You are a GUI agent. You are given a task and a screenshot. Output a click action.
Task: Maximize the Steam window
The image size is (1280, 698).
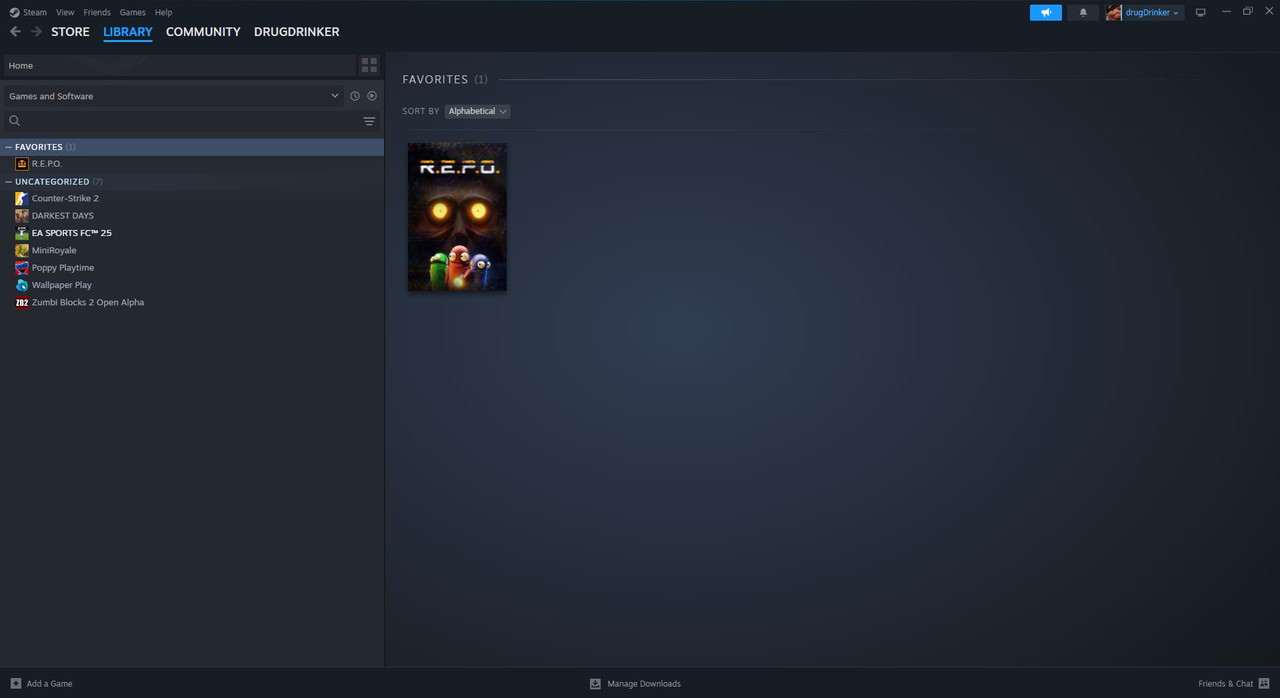pyautogui.click(x=1247, y=12)
